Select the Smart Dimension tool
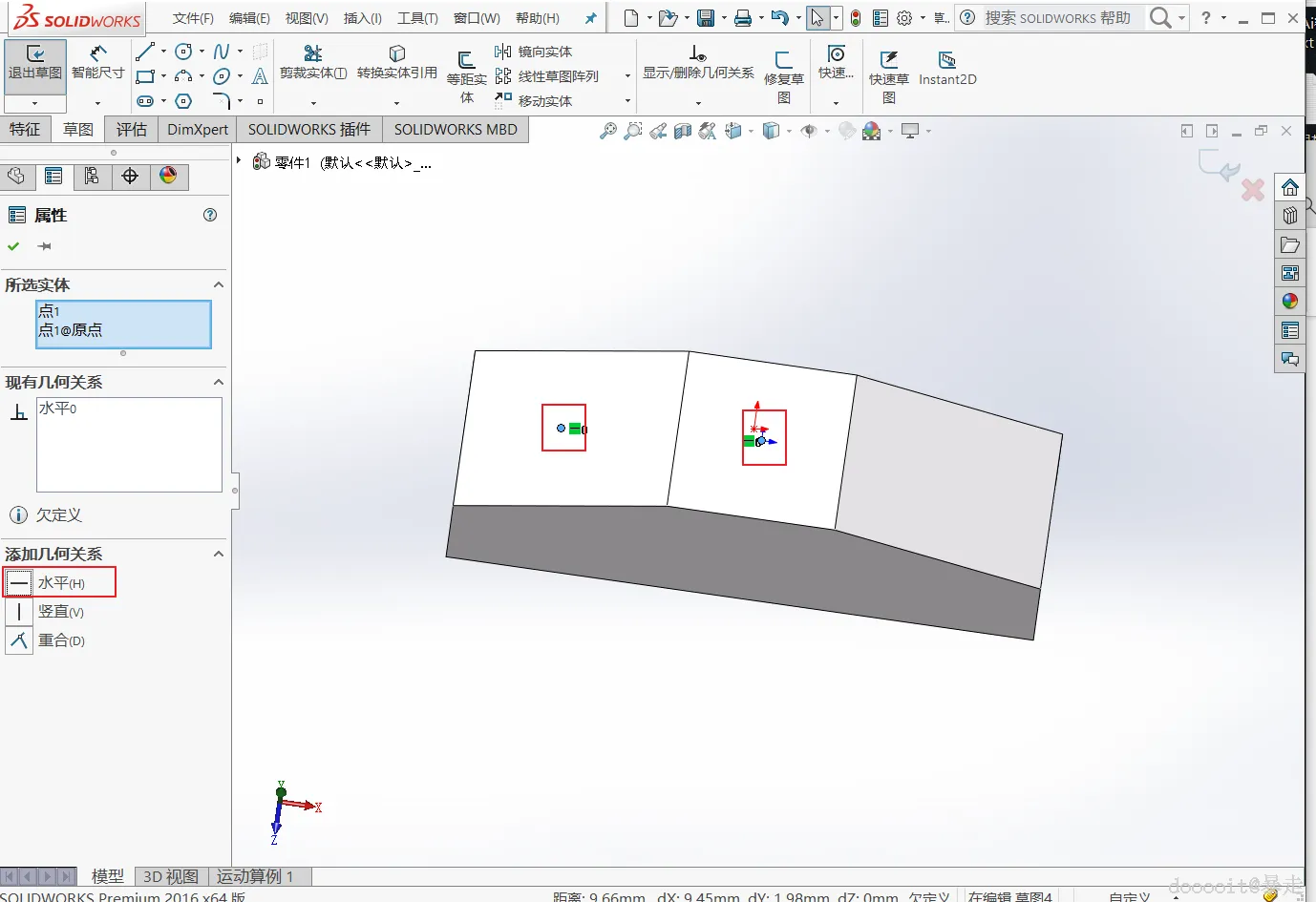 97,62
